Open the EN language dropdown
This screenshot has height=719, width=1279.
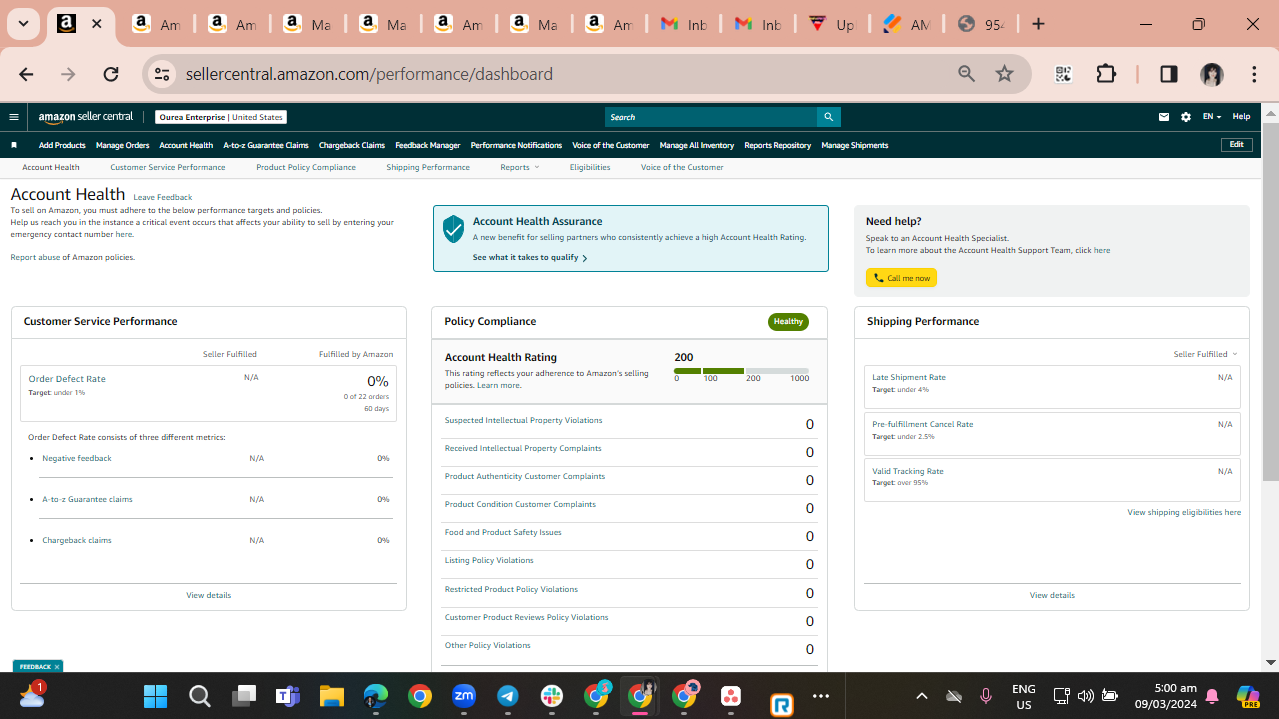click(1211, 117)
